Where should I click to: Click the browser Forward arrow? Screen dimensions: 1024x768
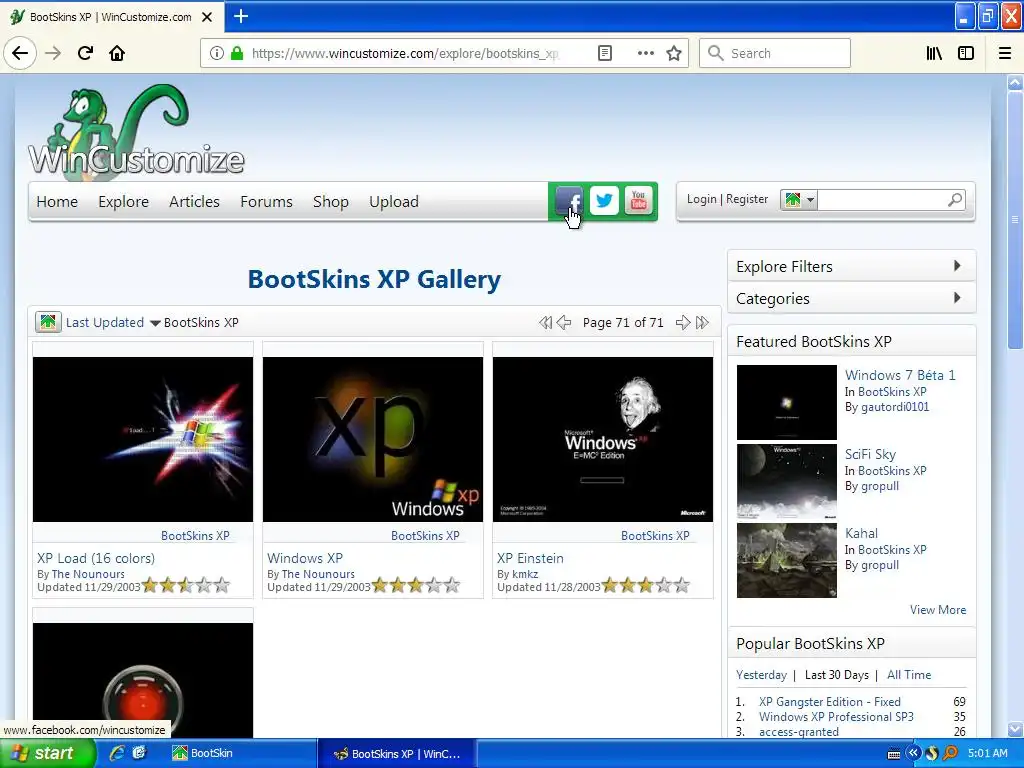54,53
